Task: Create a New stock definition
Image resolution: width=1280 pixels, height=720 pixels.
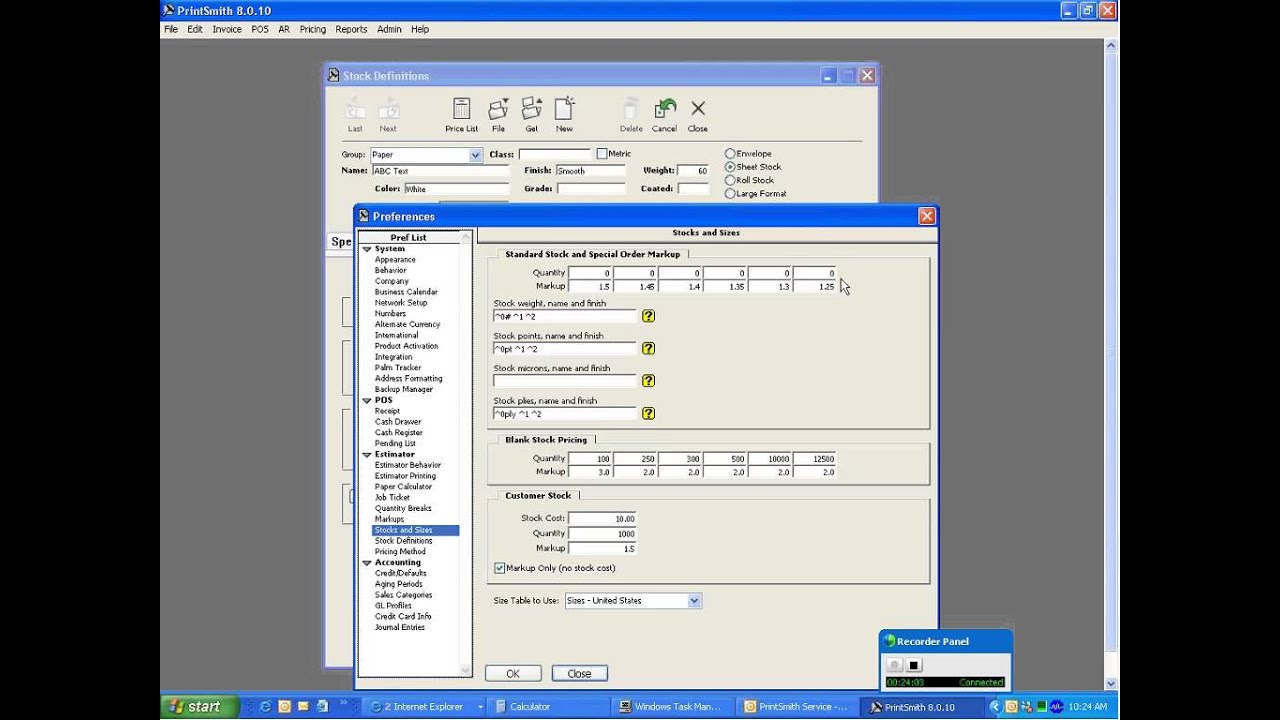Action: 564,114
